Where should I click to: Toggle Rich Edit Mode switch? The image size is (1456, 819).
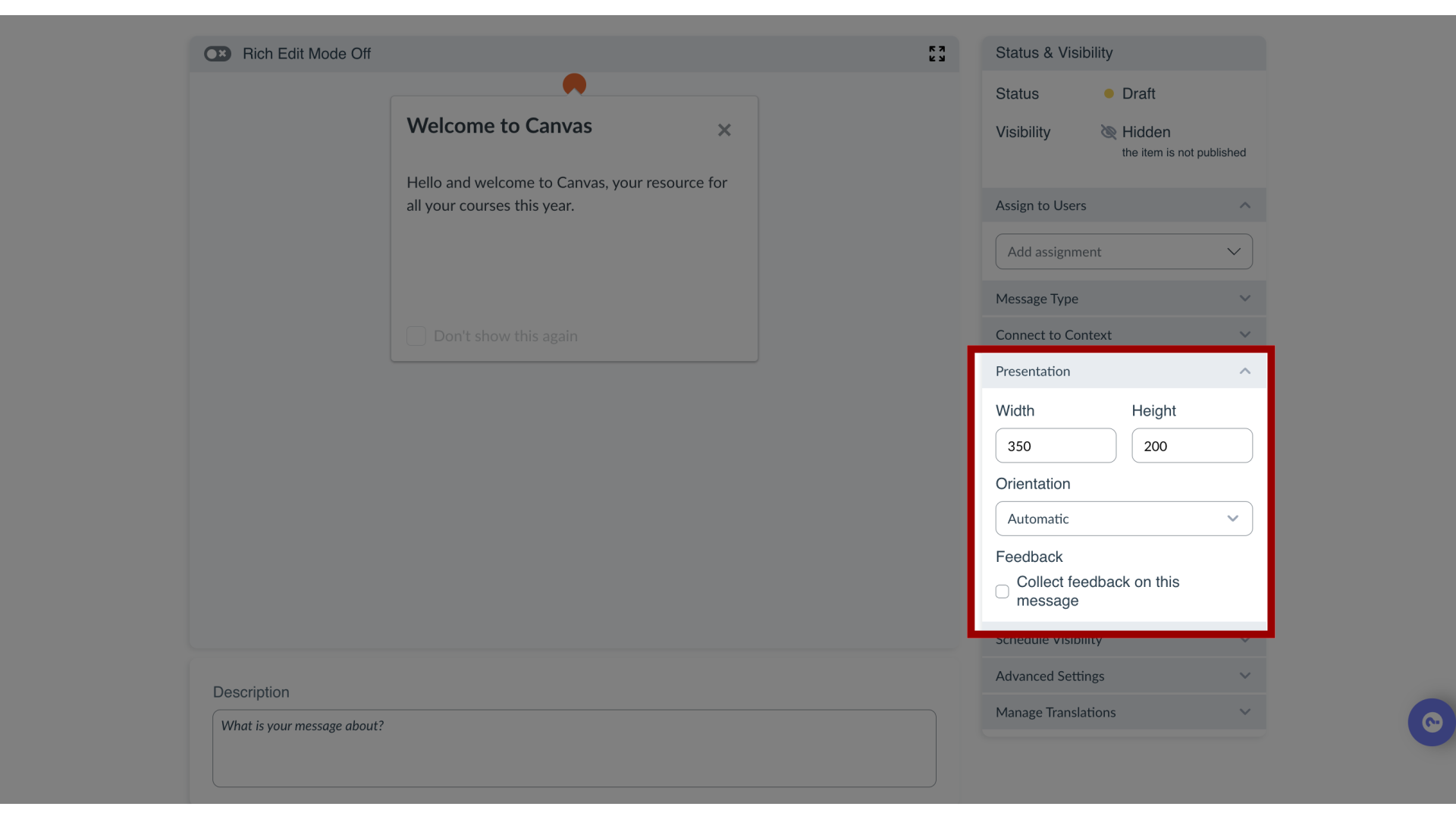click(217, 54)
